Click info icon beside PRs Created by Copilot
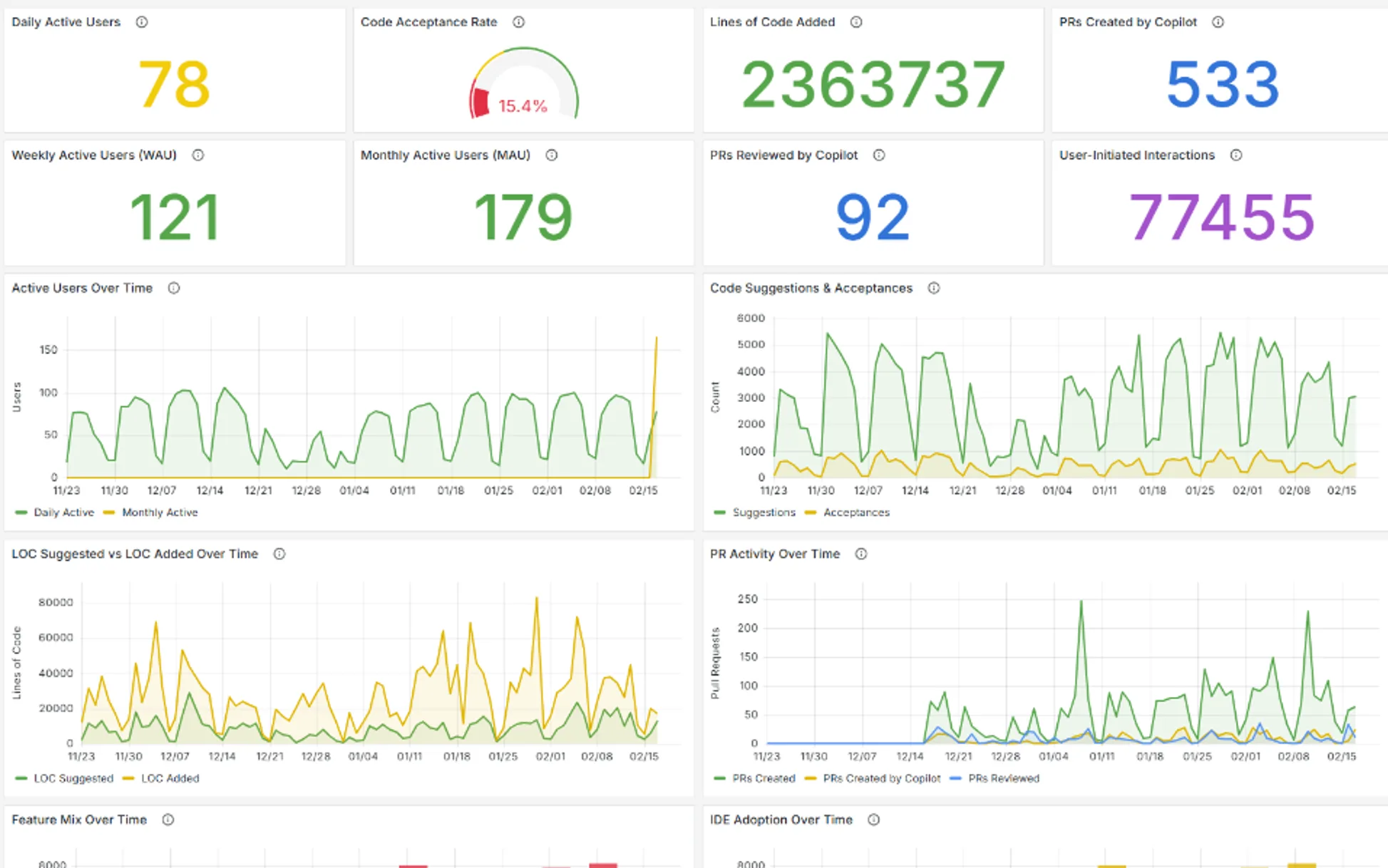 [1218, 22]
